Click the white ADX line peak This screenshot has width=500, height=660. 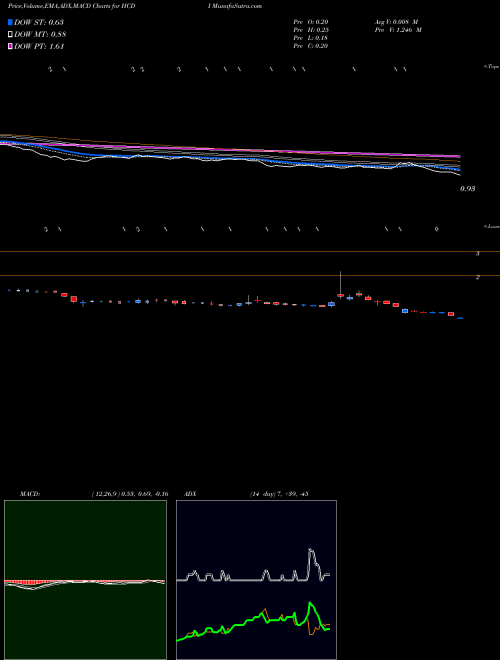click(x=311, y=551)
